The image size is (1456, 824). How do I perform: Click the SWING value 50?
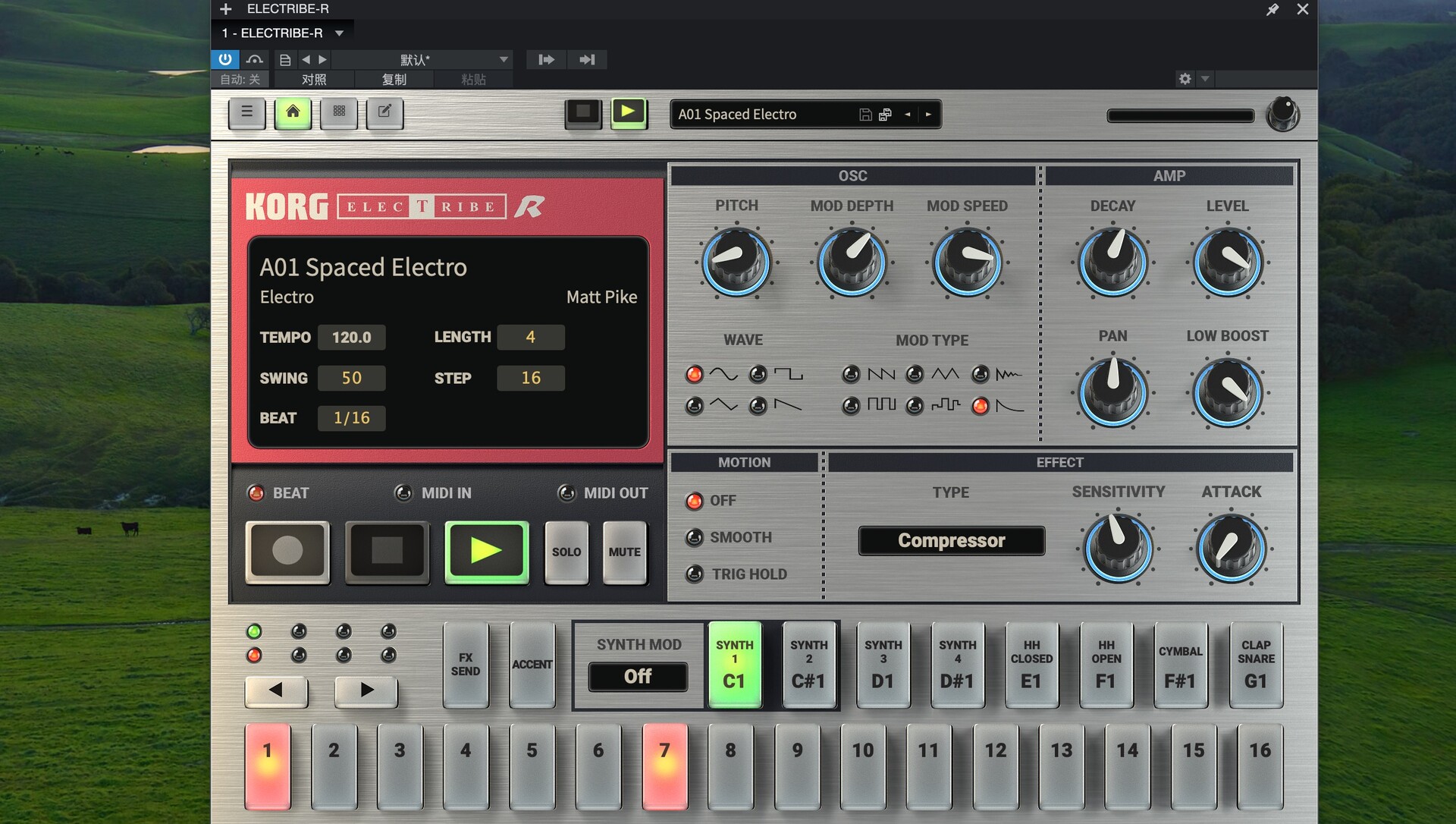click(352, 378)
